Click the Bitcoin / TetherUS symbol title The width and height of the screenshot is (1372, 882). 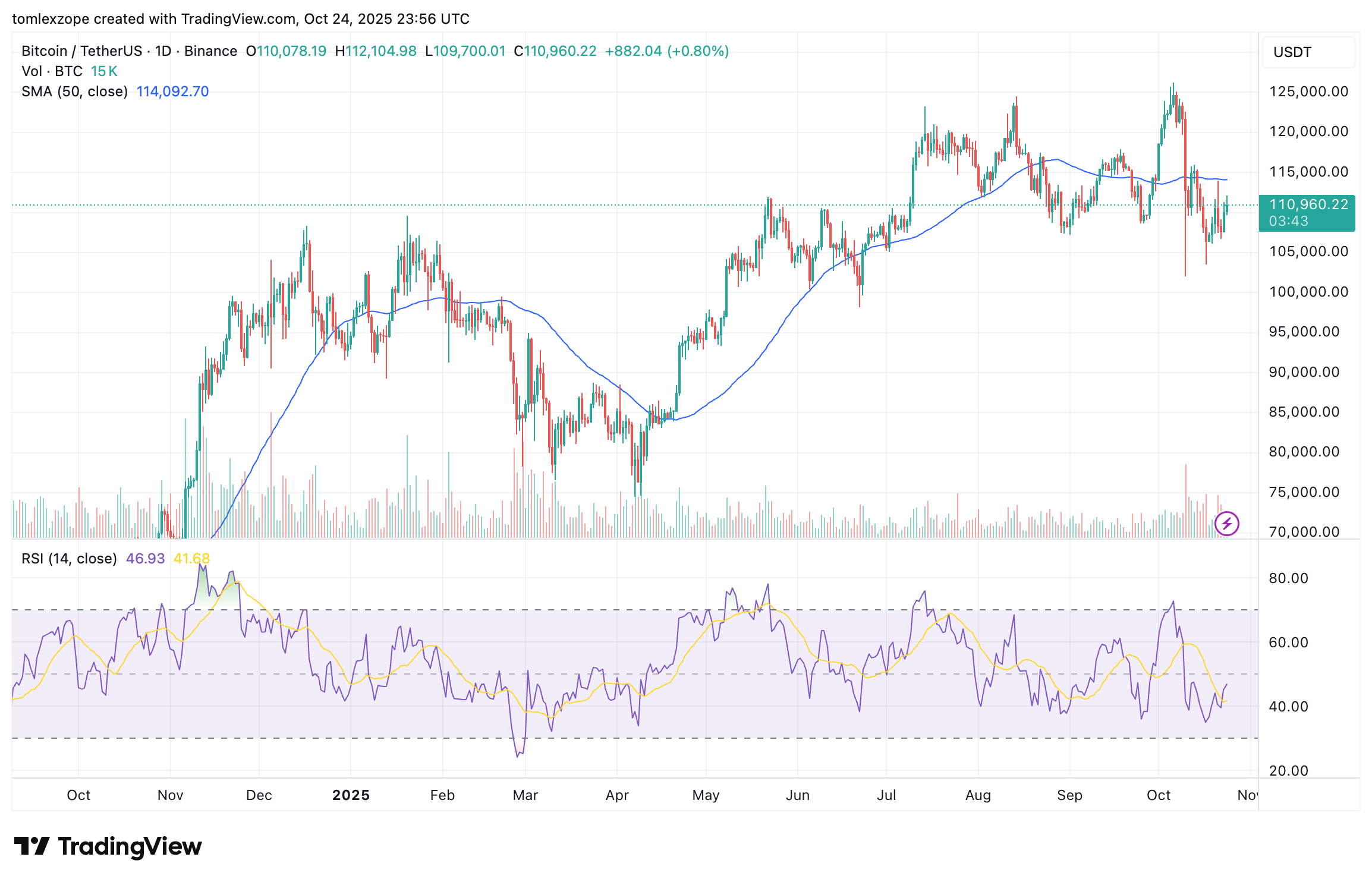pos(80,51)
